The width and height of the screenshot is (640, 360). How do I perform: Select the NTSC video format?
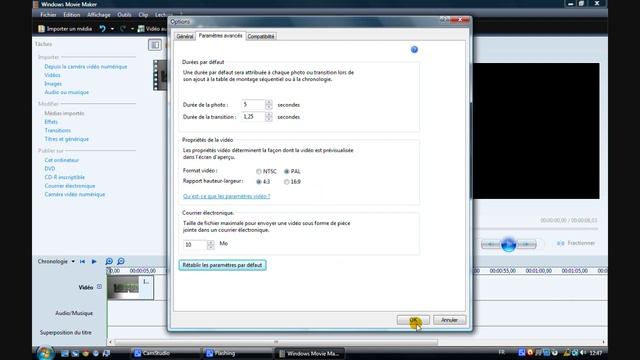click(259, 171)
